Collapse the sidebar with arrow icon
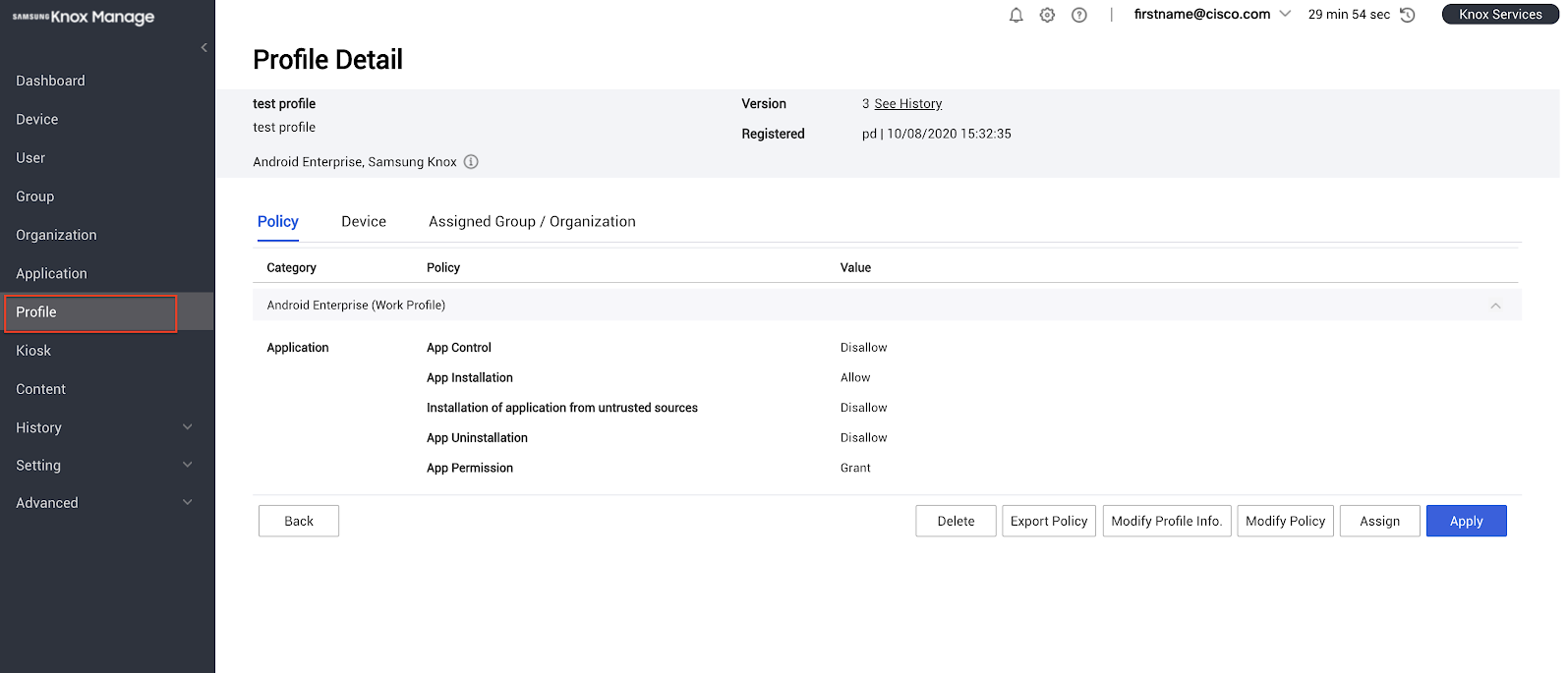This screenshot has width=1568, height=673. [203, 47]
